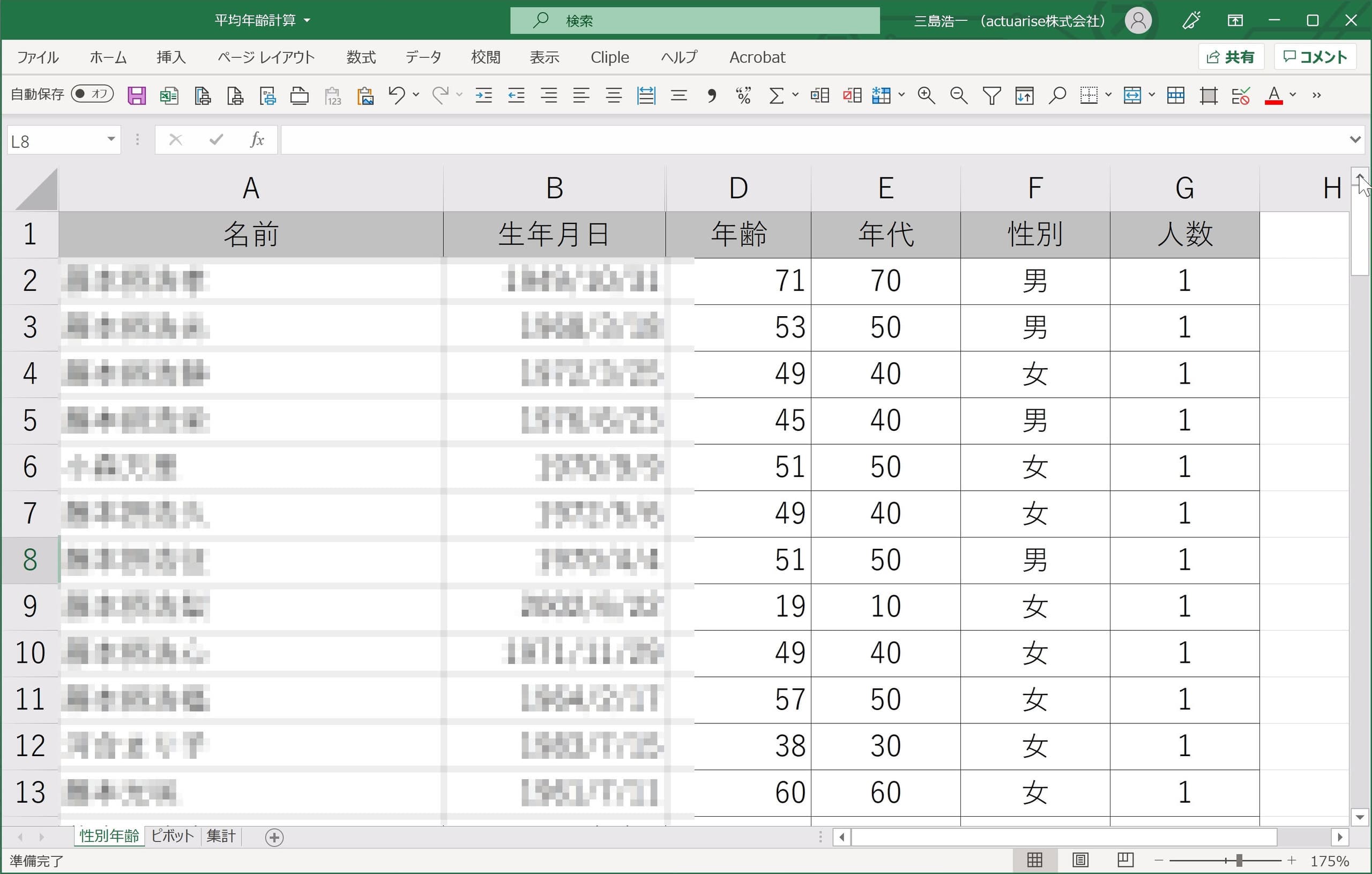
Task: Click the Filter funnel icon
Action: pyautogui.click(x=991, y=95)
